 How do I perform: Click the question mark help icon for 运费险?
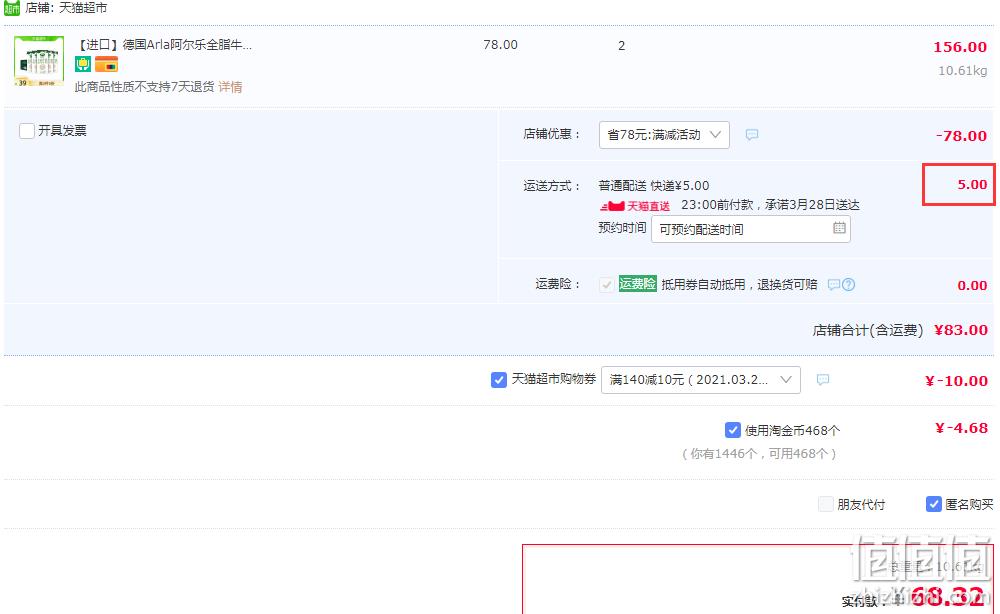pyautogui.click(x=848, y=284)
